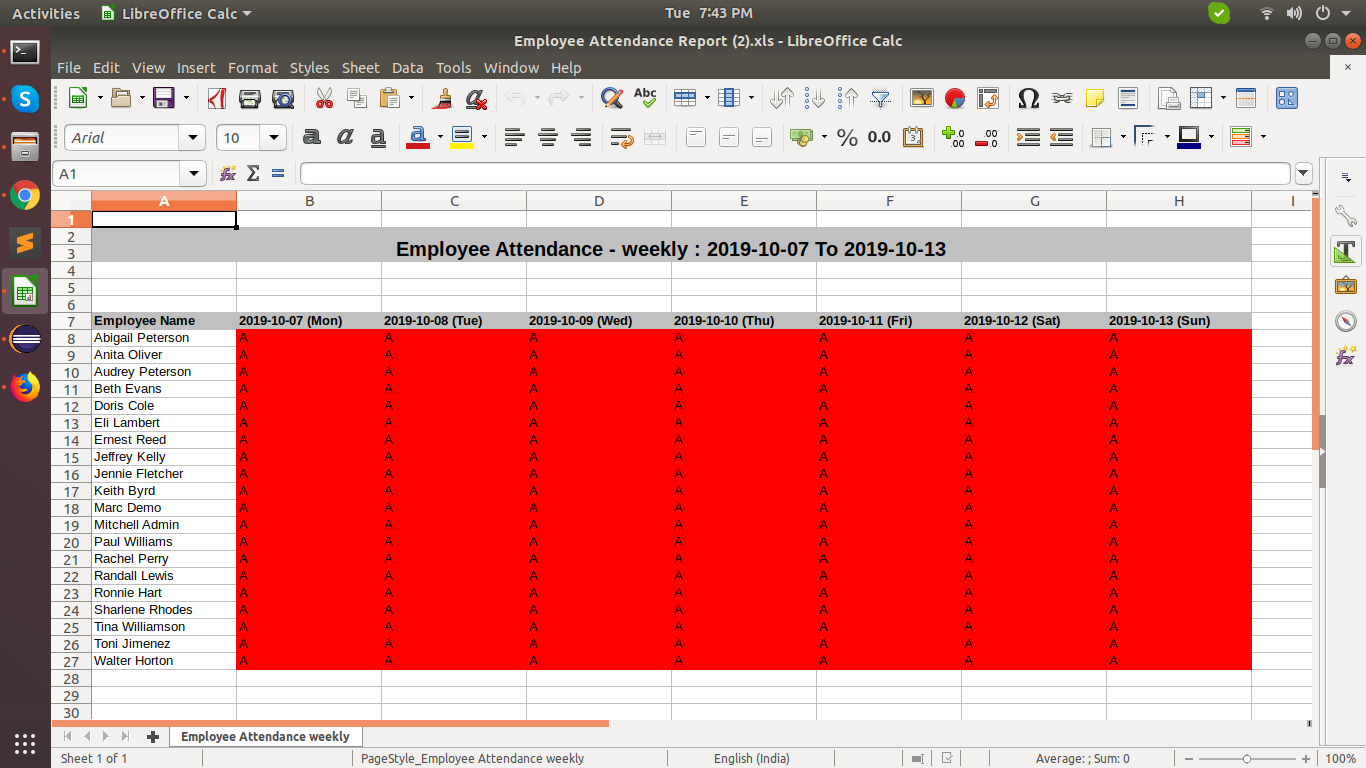Click the Insert Hyperlink chain icon
Image resolution: width=1366 pixels, height=768 pixels.
click(x=1061, y=98)
